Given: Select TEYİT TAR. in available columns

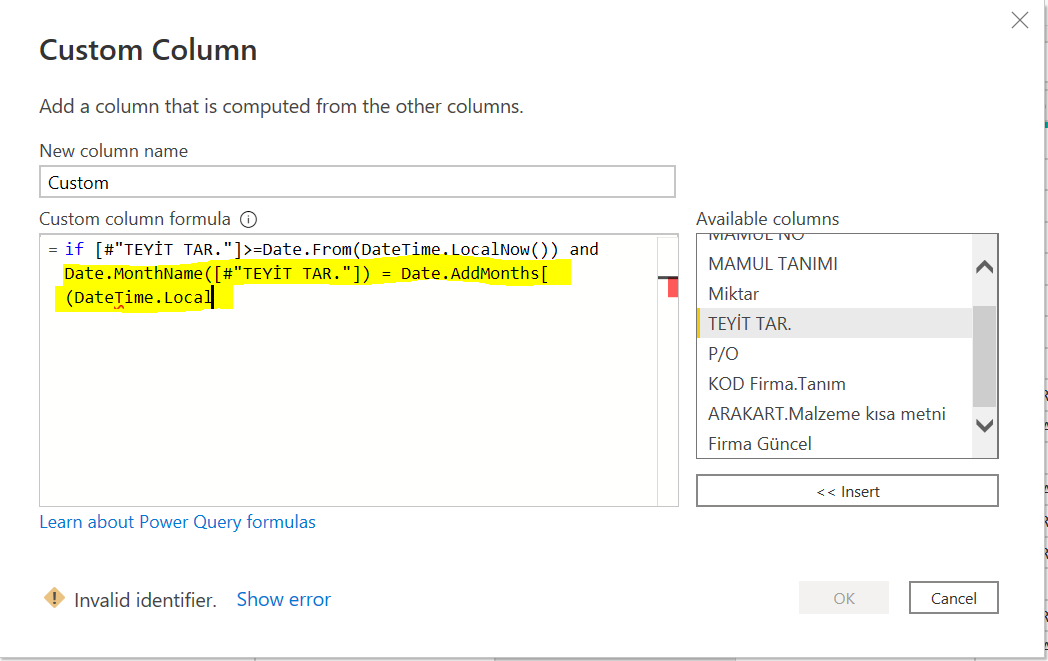Looking at the screenshot, I should 834,323.
